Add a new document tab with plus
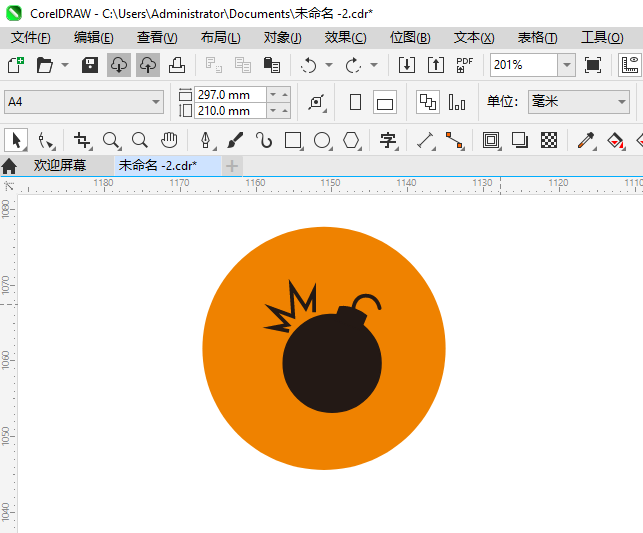The height and width of the screenshot is (533, 643). point(232,166)
